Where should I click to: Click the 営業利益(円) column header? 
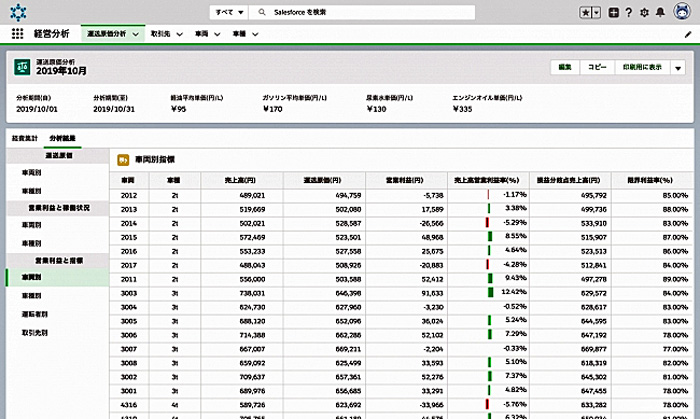[x=405, y=180]
